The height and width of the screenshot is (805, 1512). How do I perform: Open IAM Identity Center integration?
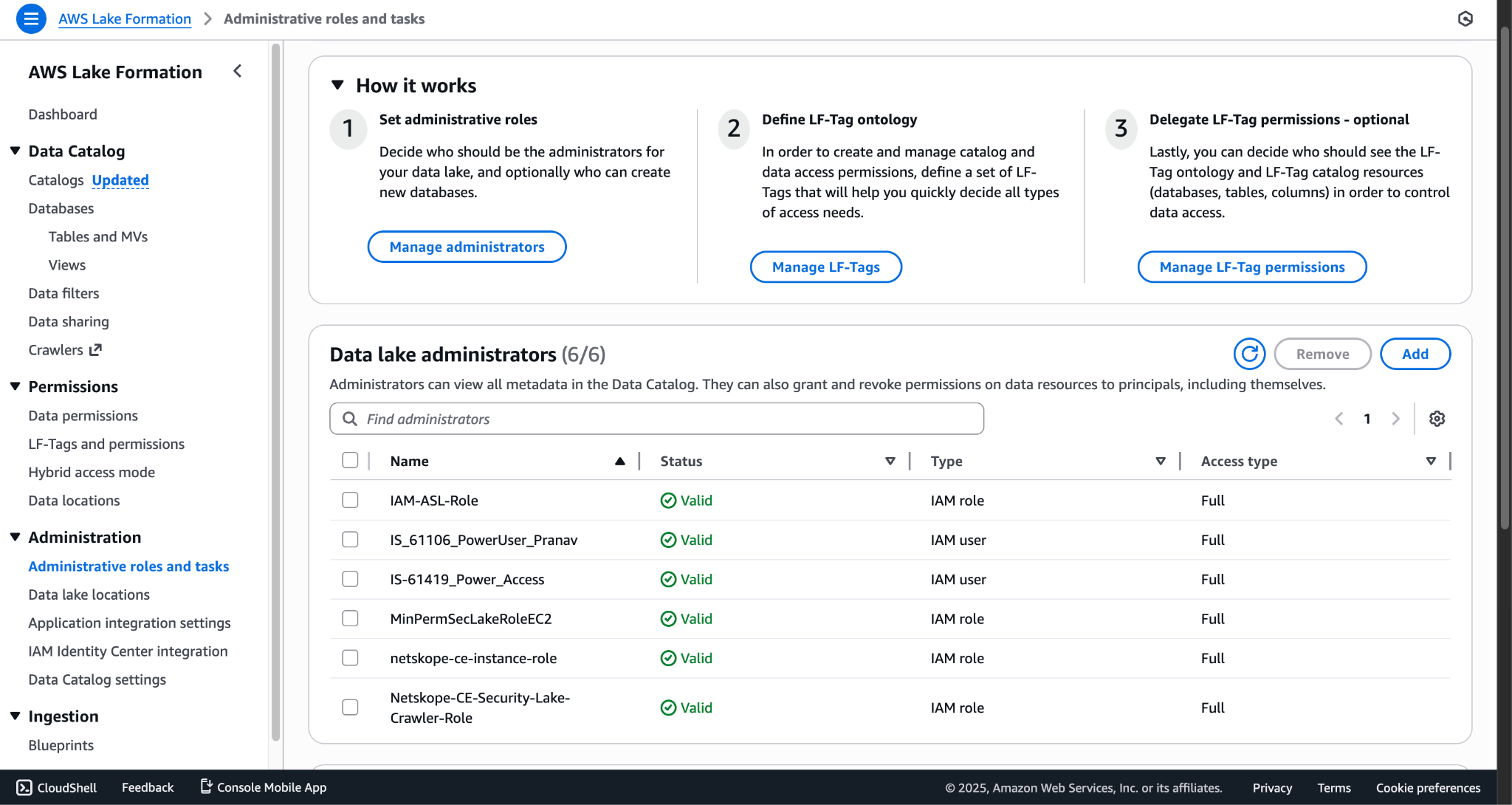click(128, 651)
